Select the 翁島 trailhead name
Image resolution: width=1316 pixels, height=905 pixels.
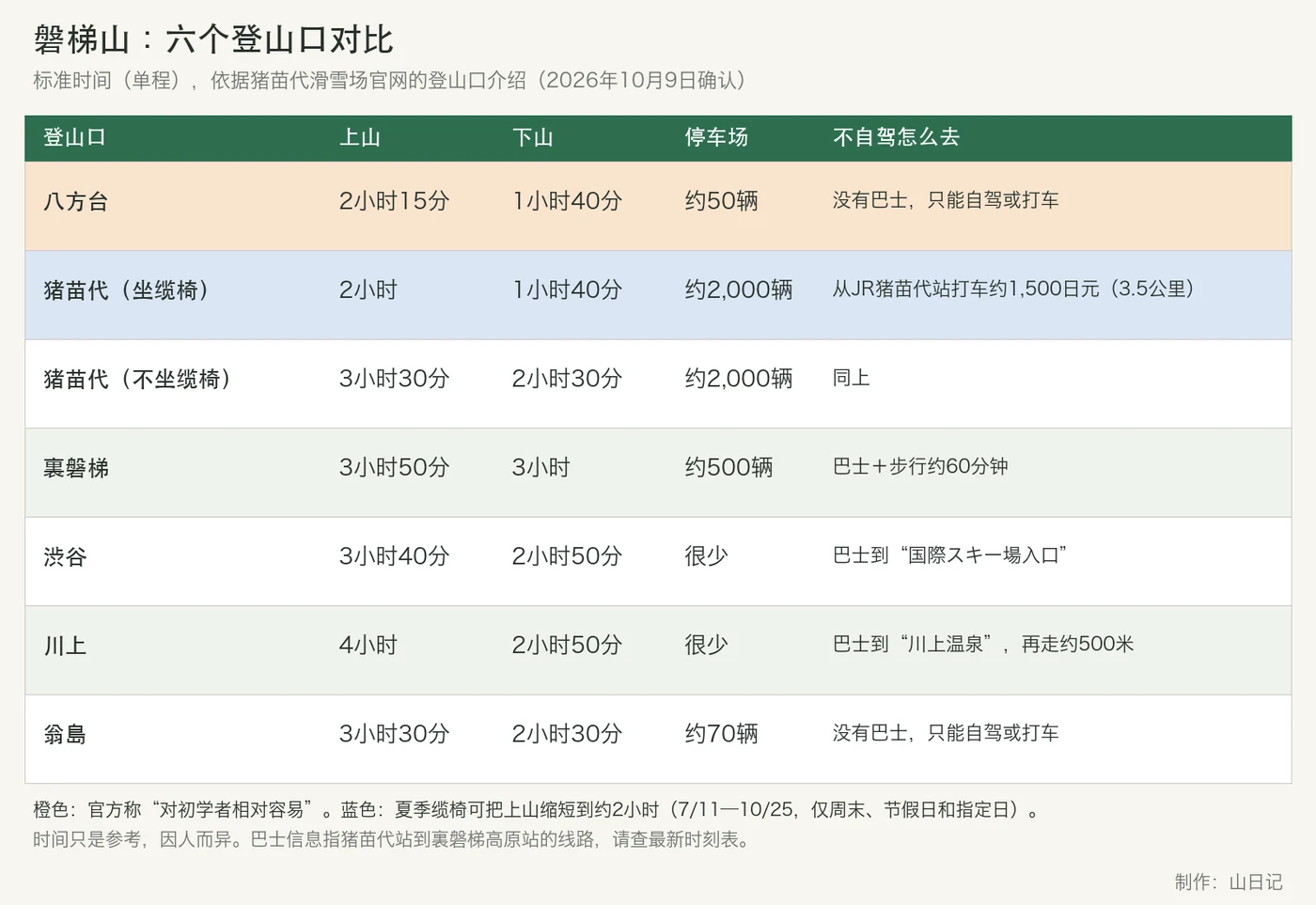(x=65, y=734)
